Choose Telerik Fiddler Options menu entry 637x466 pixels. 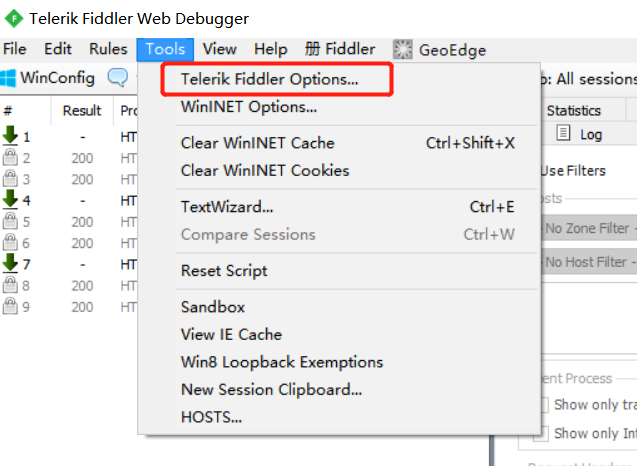pos(270,79)
